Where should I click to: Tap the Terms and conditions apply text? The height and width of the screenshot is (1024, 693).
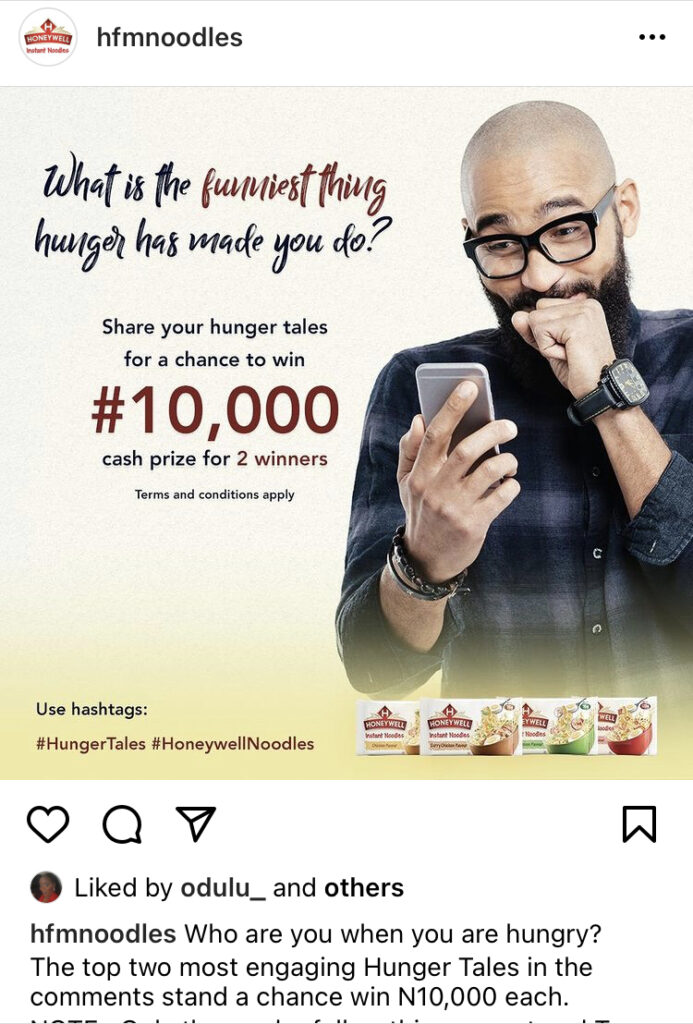(214, 494)
